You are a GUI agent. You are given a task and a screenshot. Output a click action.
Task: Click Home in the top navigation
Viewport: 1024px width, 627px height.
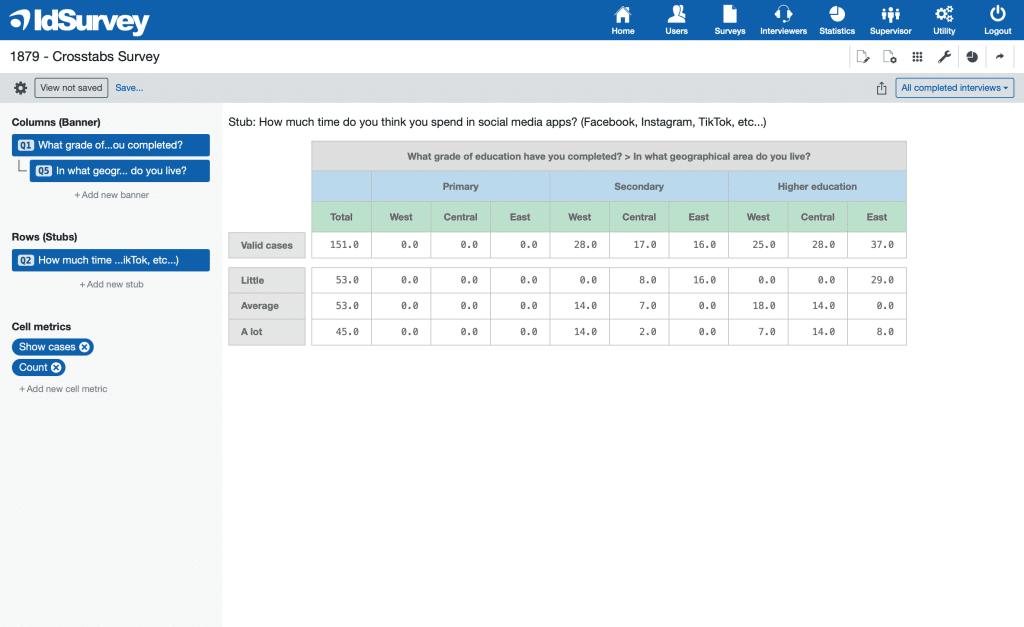[622, 20]
